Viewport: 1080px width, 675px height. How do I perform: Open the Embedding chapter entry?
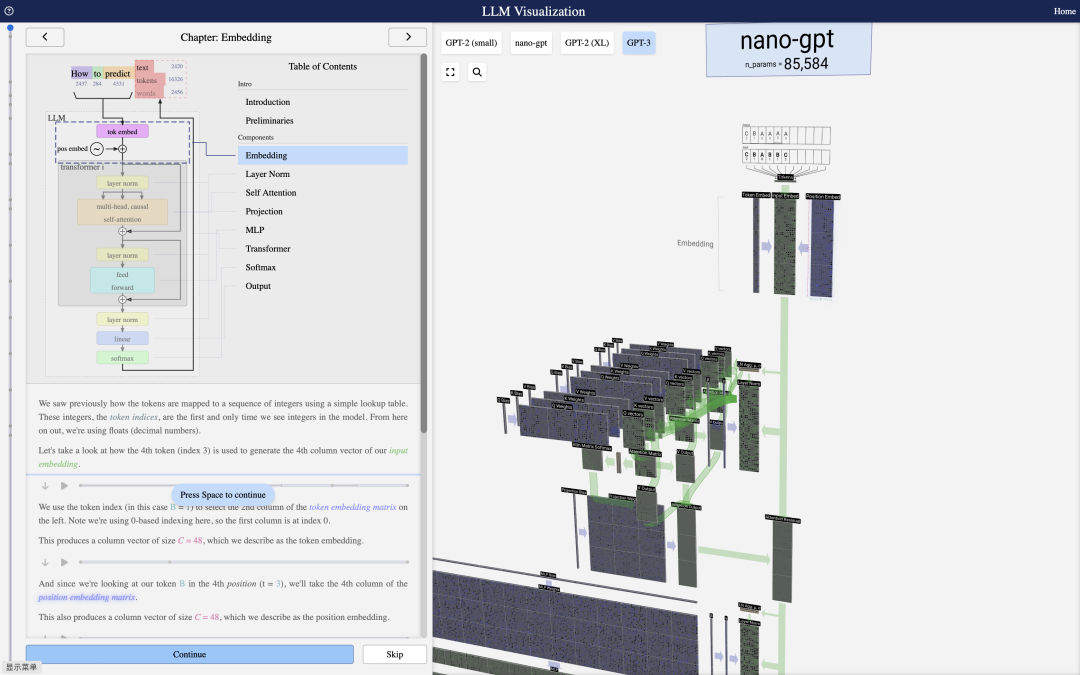[323, 156]
